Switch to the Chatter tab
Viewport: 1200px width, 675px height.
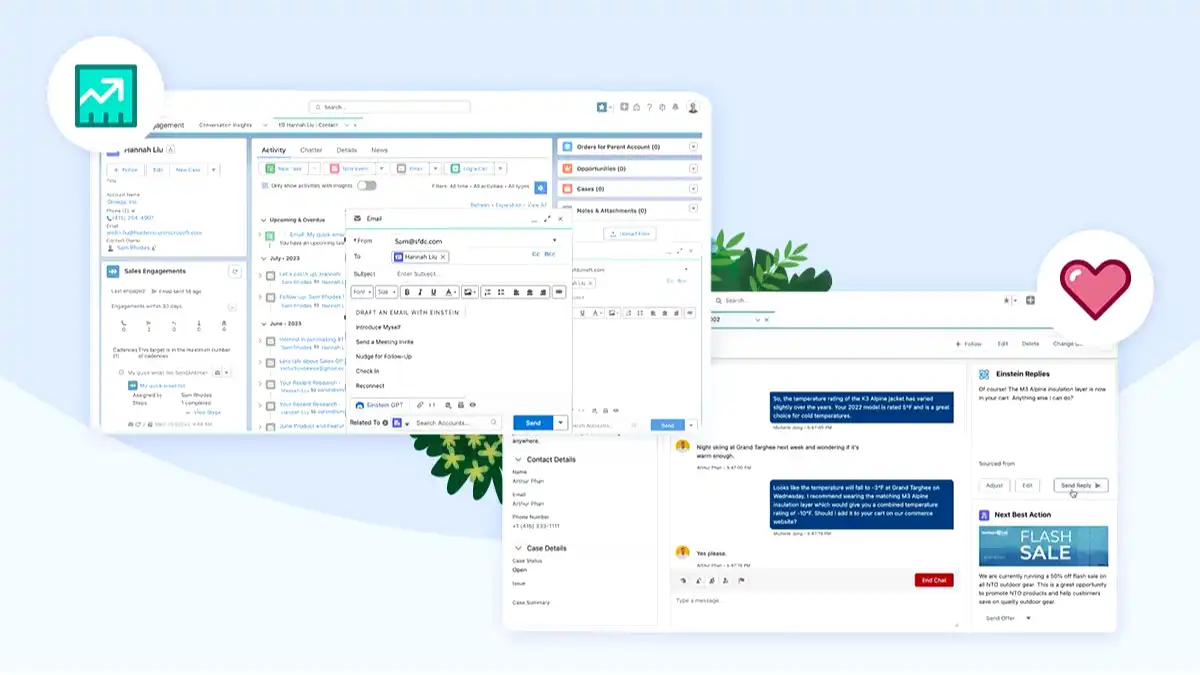click(311, 150)
